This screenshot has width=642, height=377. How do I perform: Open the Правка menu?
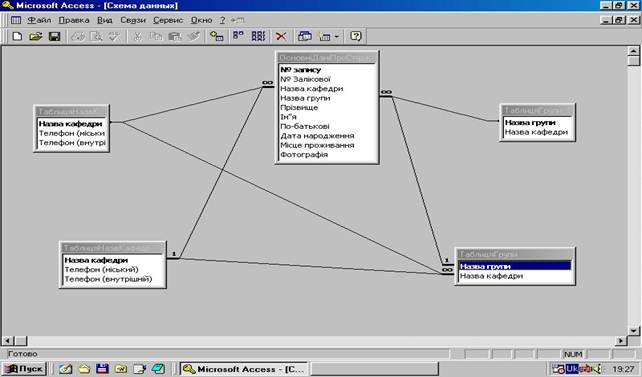(74, 20)
